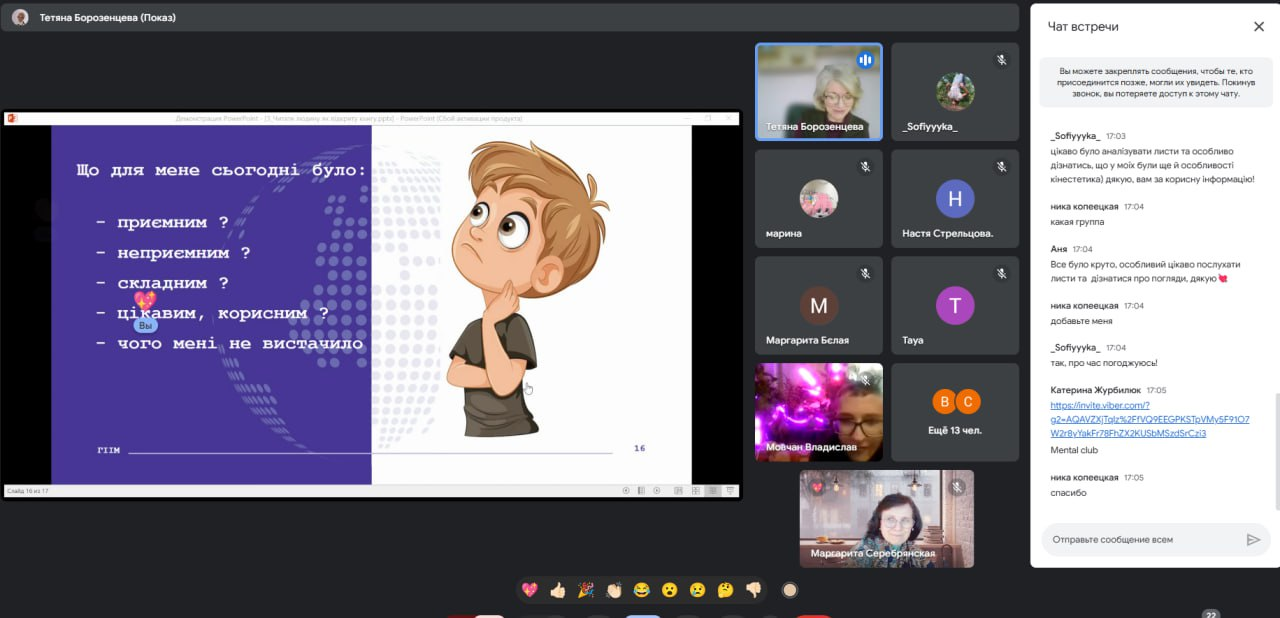Select Тетяна Борозенцева's video tile
The image size is (1280, 618).
[818, 91]
